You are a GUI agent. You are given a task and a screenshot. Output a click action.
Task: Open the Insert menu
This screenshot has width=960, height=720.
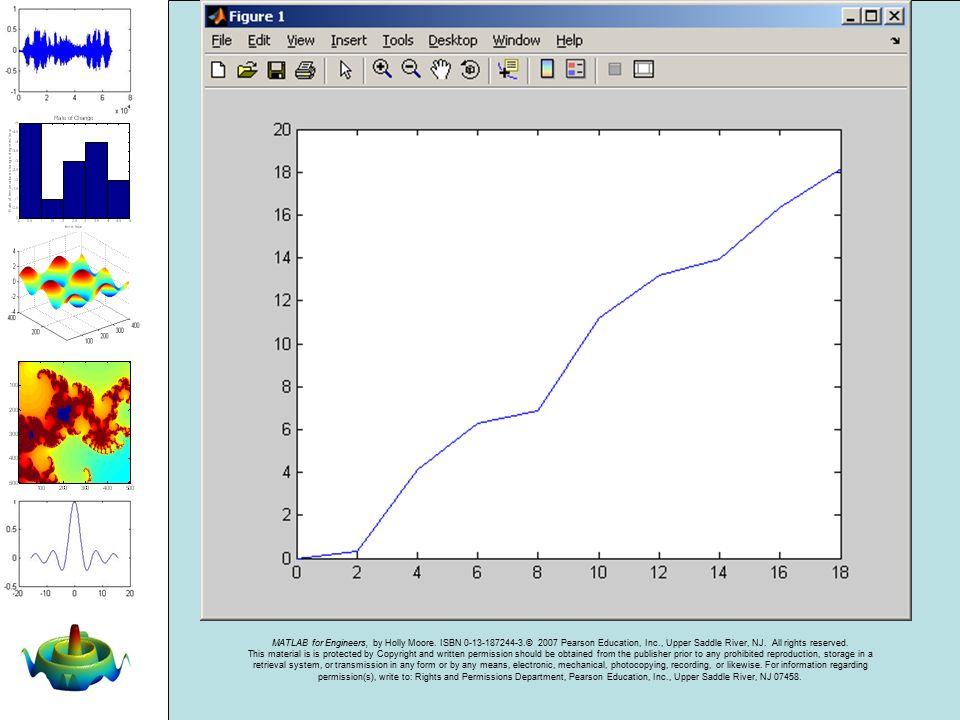pyautogui.click(x=349, y=40)
